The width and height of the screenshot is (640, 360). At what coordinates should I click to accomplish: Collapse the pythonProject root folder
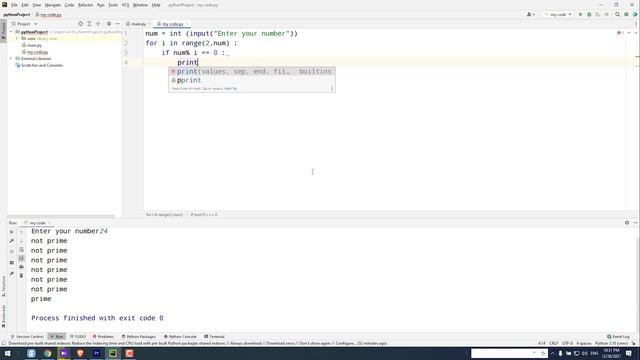(x=11, y=32)
